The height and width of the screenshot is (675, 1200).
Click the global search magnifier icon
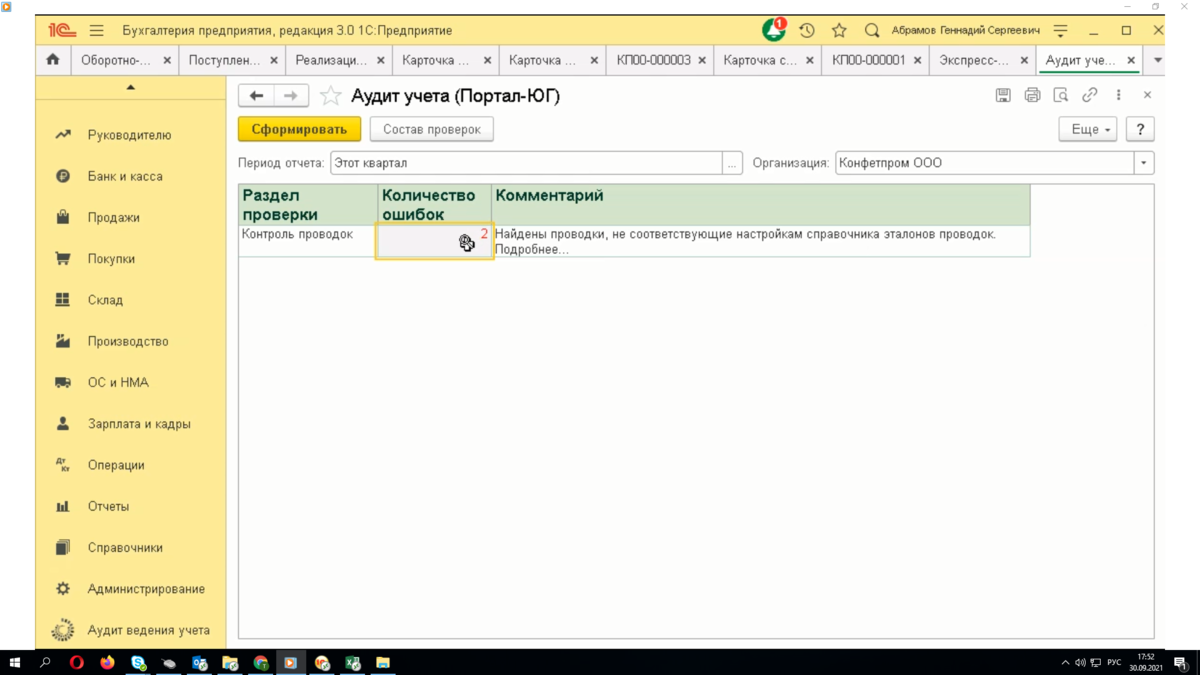(872, 31)
